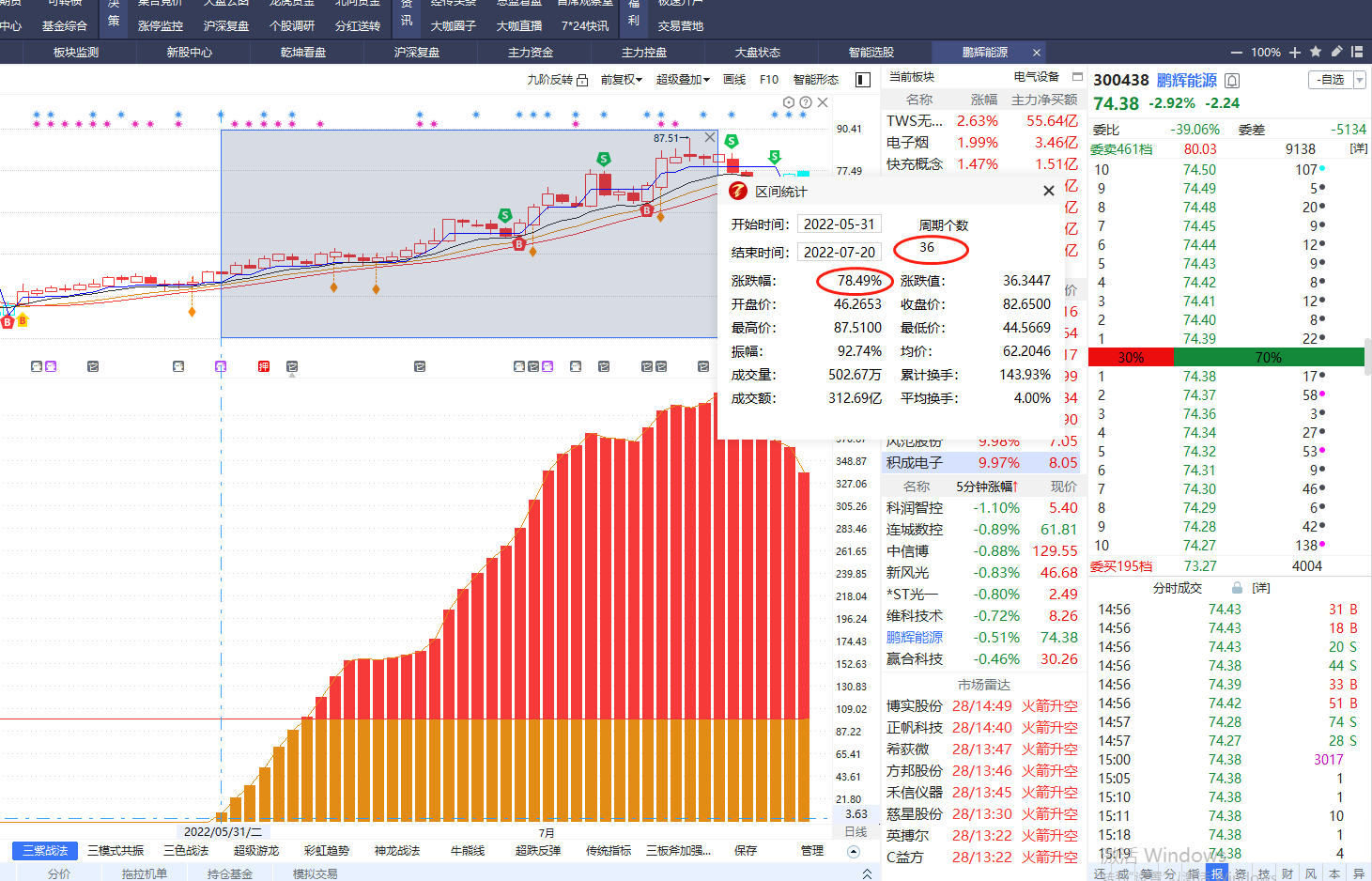Click the 区间统计 dialog logo icon
The image size is (1372, 881).
[x=738, y=191]
